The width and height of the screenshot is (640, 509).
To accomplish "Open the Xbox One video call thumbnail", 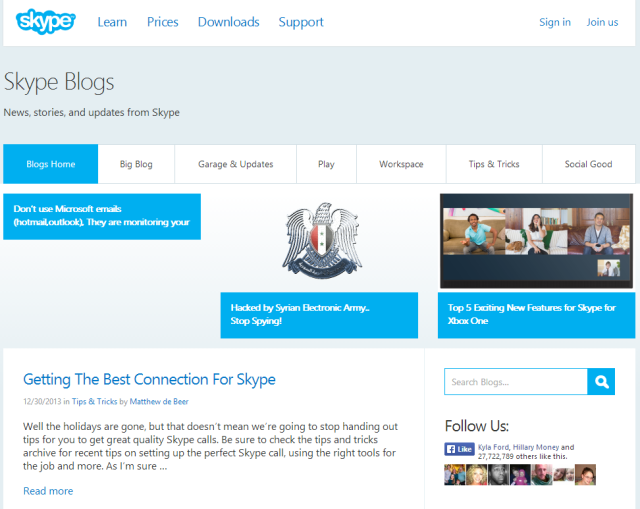I will pos(536,240).
